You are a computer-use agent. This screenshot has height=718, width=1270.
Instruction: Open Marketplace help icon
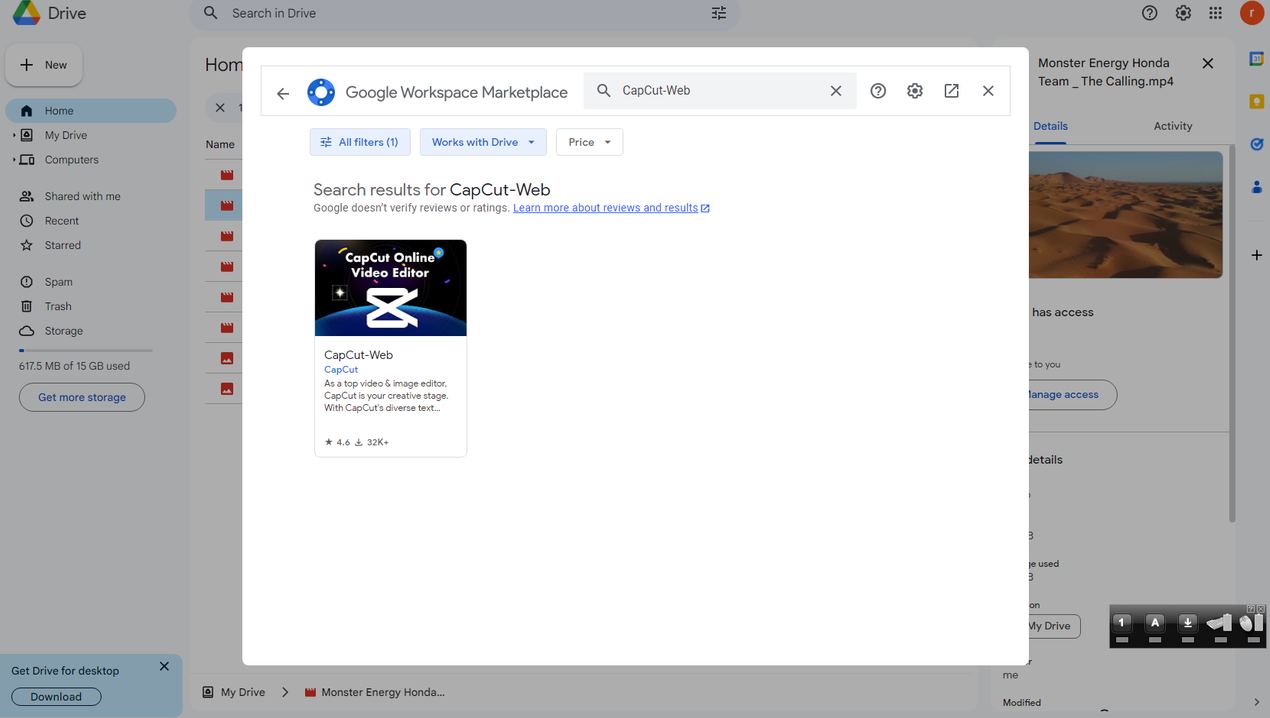pos(878,91)
